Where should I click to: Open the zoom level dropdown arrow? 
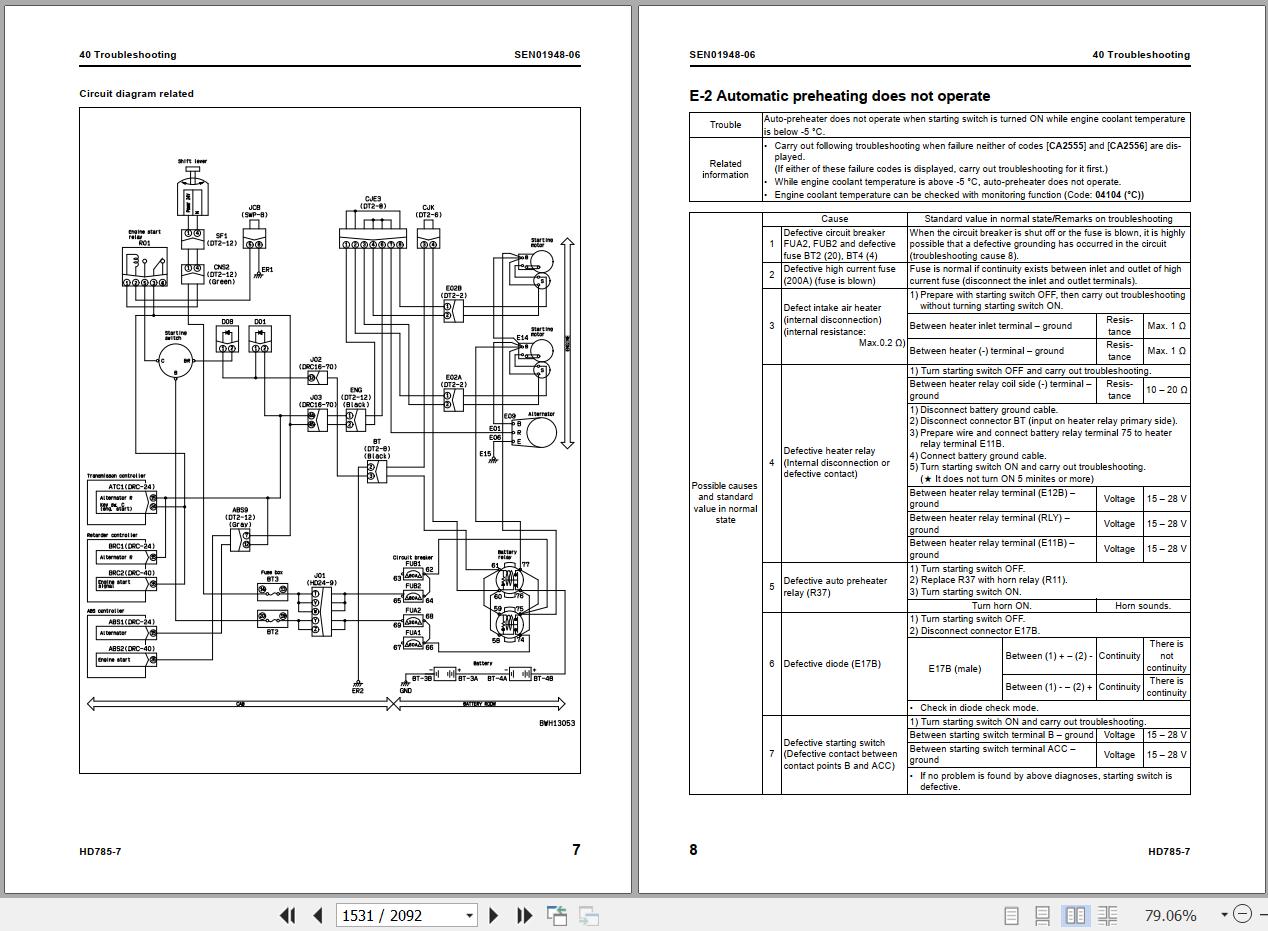click(x=1224, y=915)
